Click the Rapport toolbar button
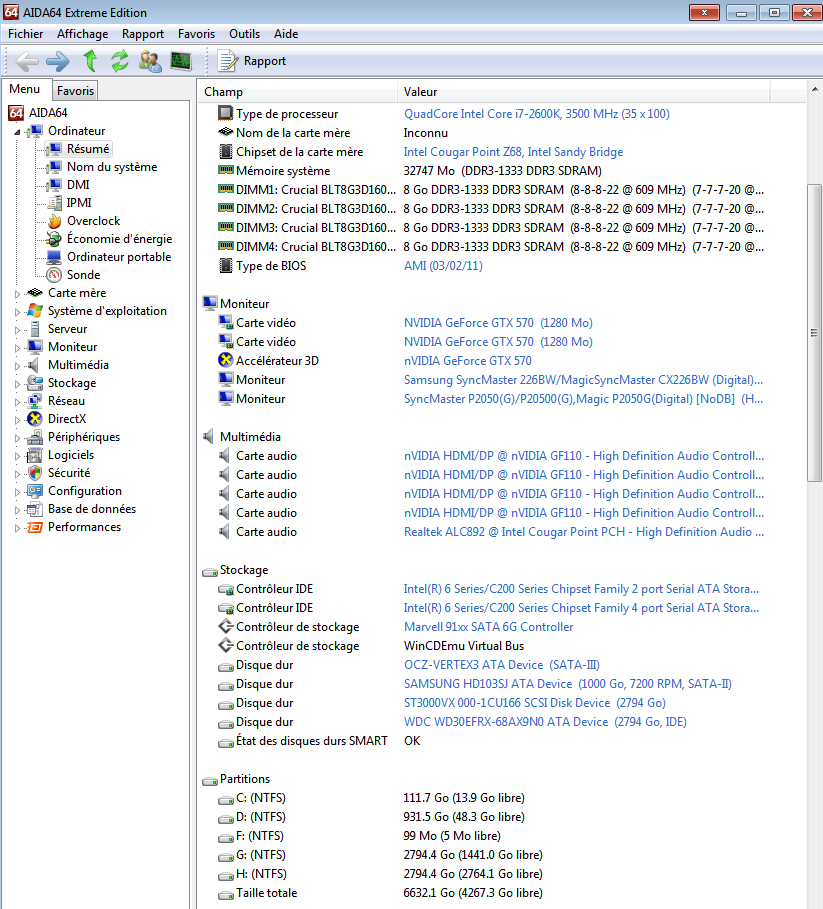 pyautogui.click(x=253, y=61)
